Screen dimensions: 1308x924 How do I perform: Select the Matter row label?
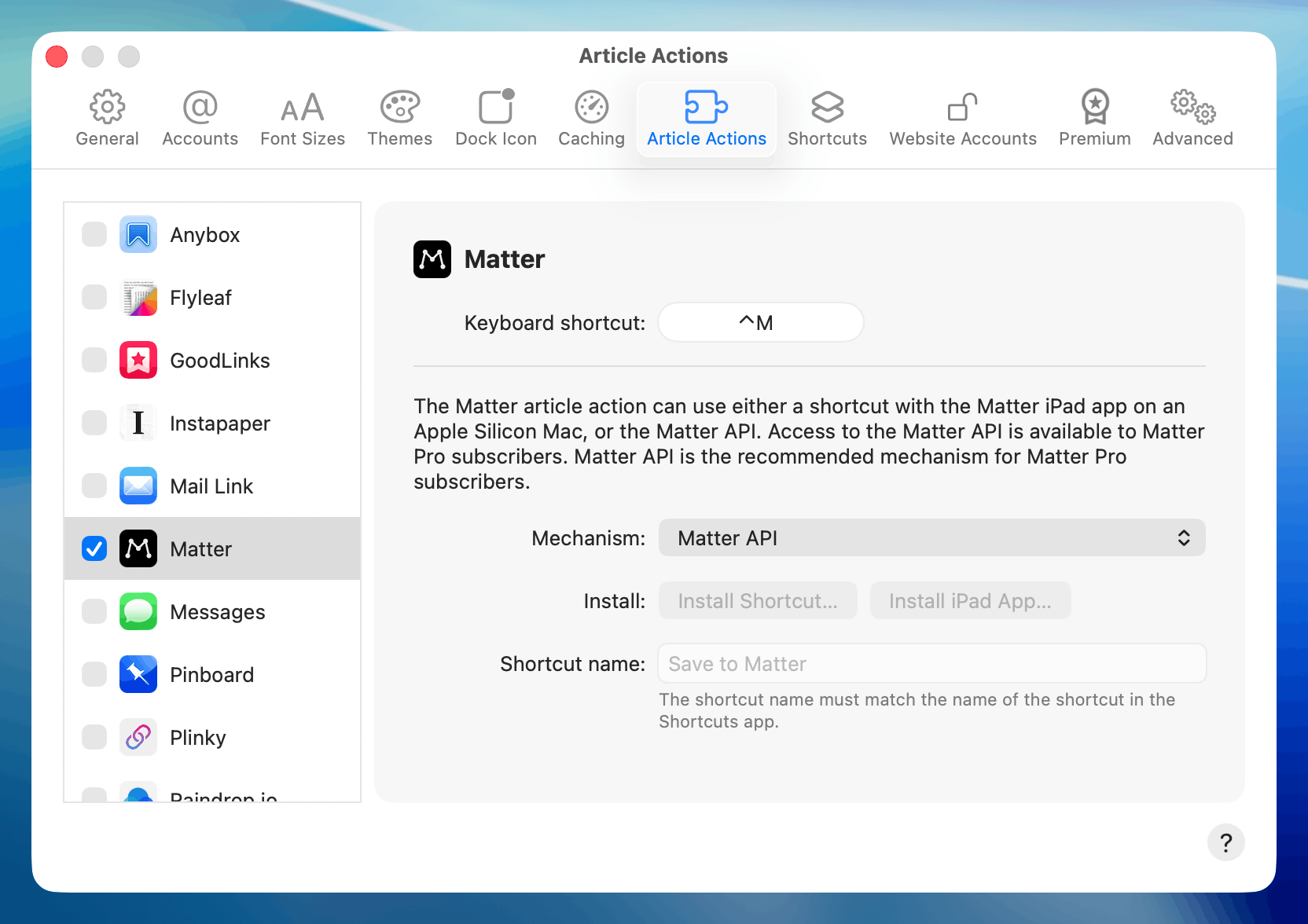point(201,548)
